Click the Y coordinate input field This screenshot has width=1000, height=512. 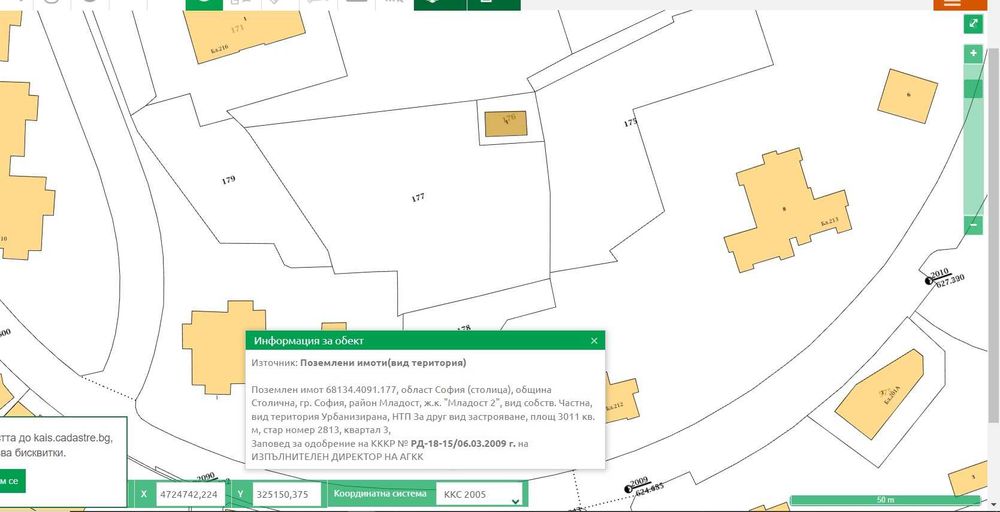pyautogui.click(x=287, y=494)
